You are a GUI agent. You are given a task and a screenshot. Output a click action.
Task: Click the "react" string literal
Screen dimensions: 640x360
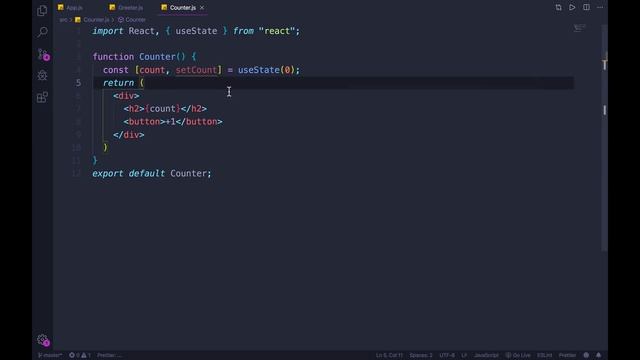pyautogui.click(x=277, y=31)
